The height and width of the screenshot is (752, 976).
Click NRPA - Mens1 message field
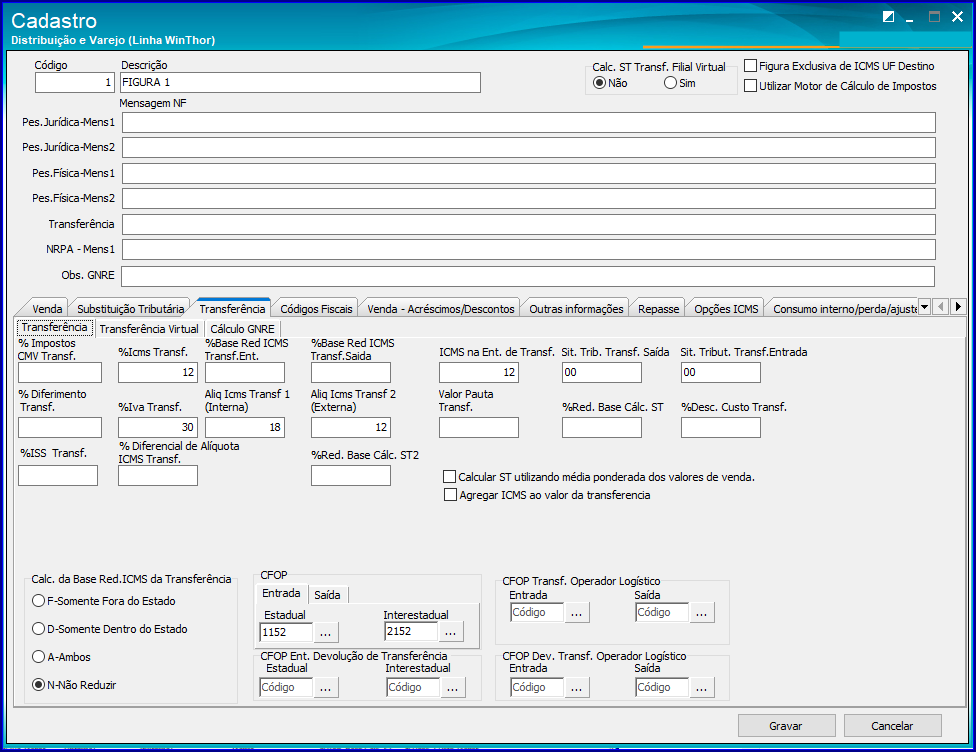(528, 250)
